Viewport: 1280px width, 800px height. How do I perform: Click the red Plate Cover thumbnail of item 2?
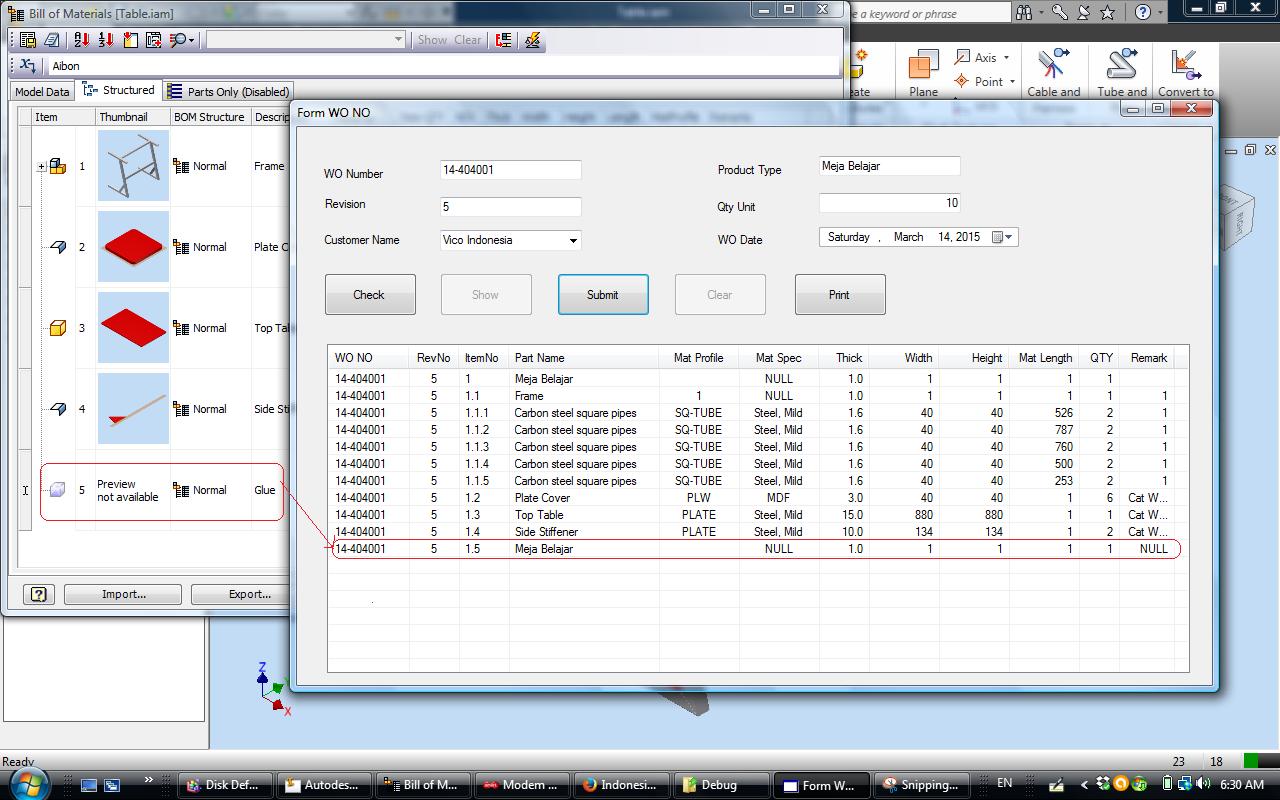coord(134,247)
